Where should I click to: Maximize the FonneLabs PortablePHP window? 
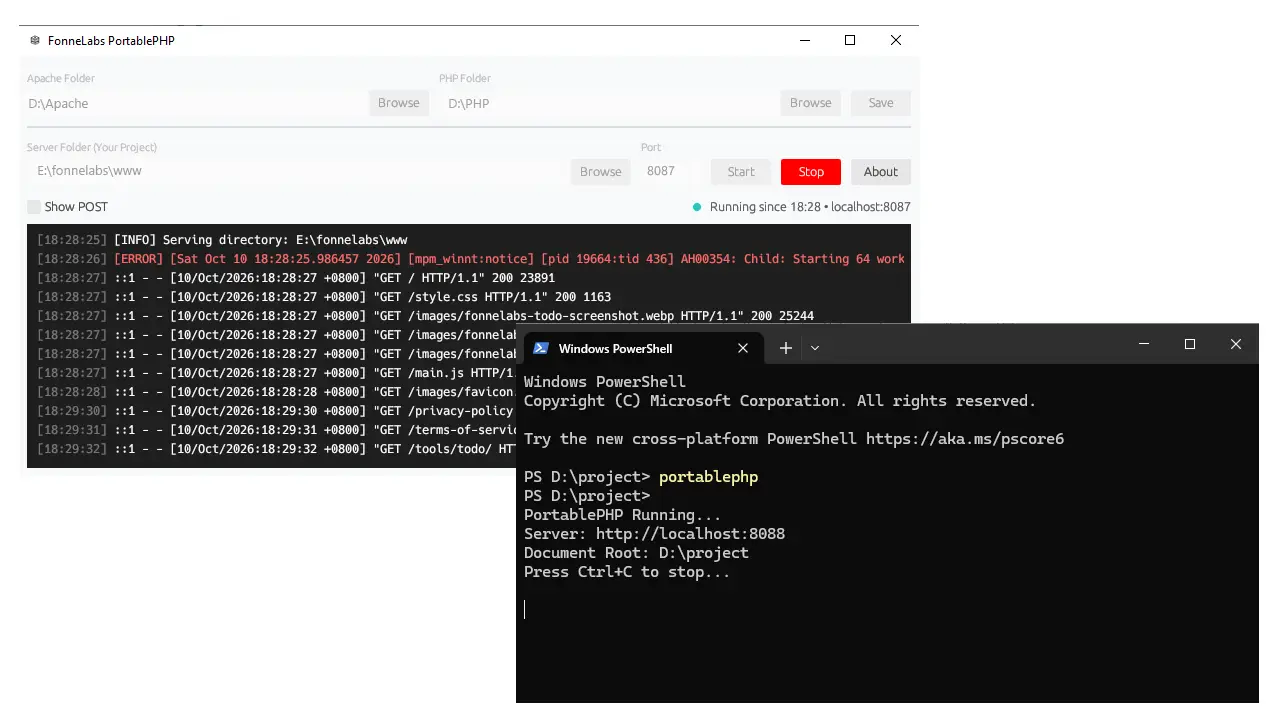point(850,40)
